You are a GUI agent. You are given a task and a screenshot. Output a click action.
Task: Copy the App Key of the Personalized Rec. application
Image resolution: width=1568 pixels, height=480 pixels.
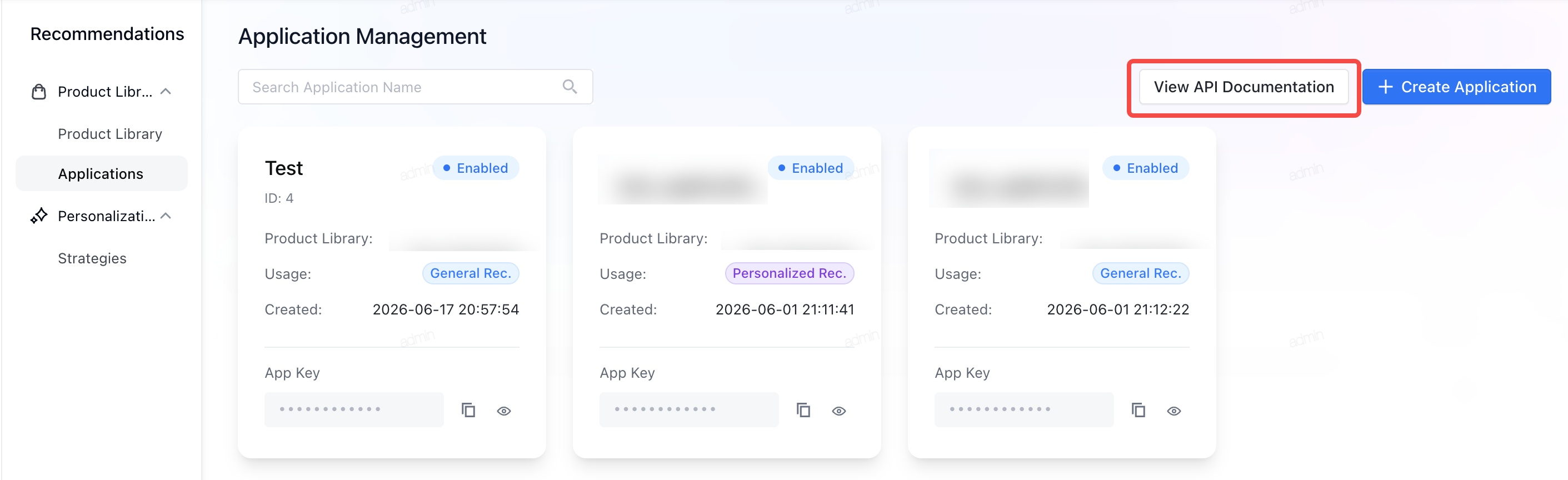[x=803, y=410]
